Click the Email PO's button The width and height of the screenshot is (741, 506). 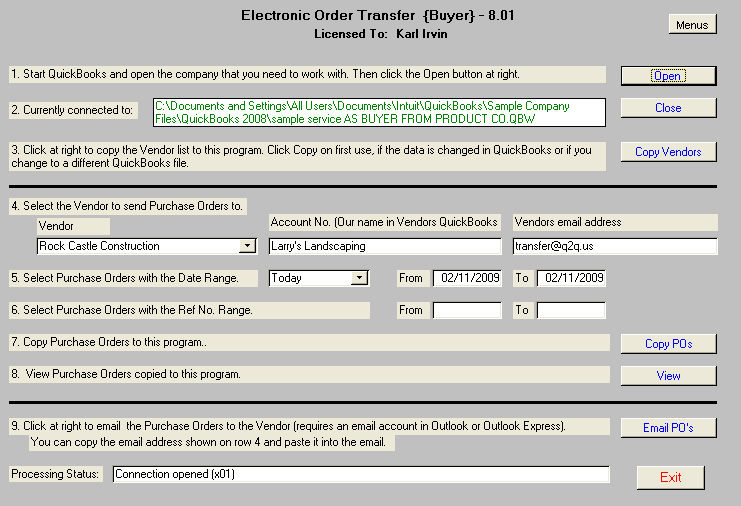click(x=668, y=428)
